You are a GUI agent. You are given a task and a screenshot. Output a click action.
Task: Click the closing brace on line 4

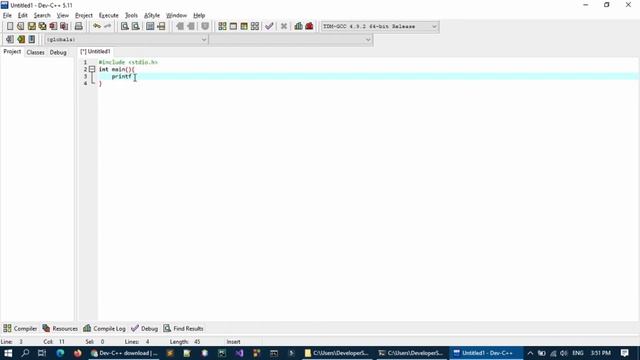point(100,83)
